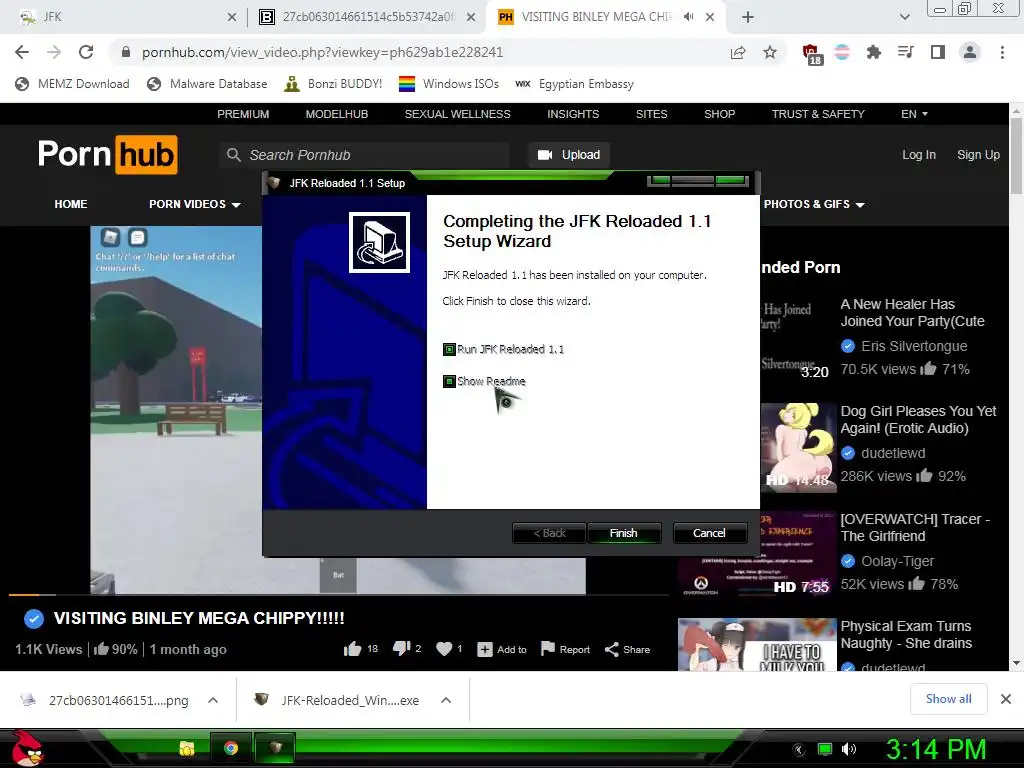The image size is (1024, 768).
Task: Open the Eris Silvertongue channel link
Action: point(914,346)
